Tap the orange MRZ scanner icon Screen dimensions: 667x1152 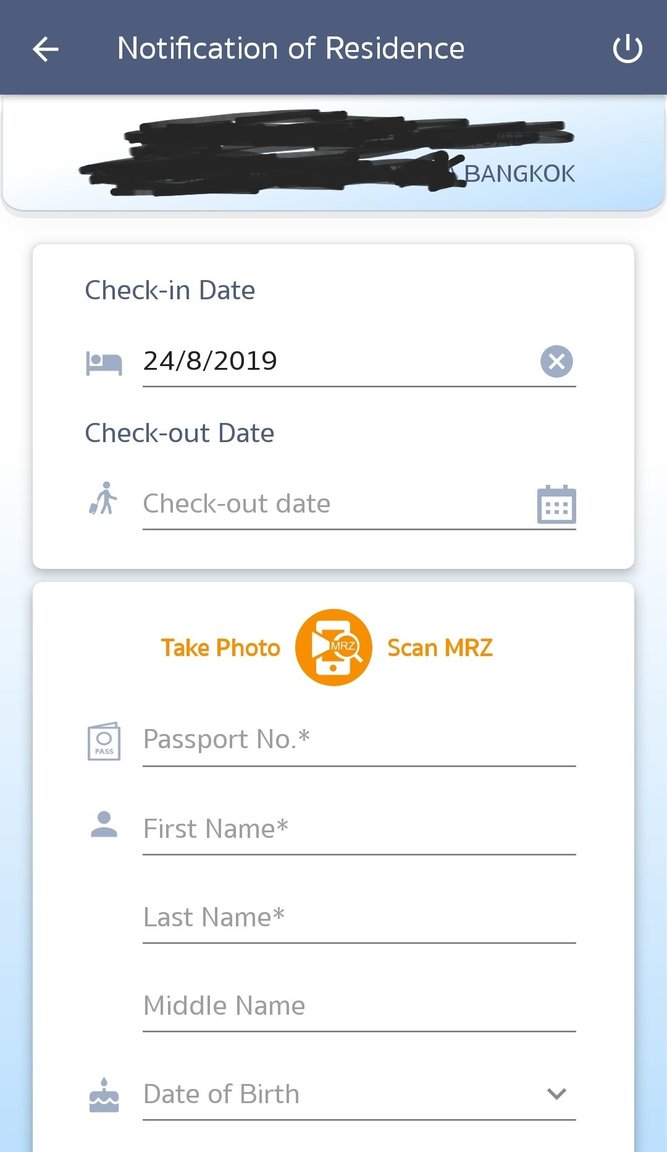333,647
